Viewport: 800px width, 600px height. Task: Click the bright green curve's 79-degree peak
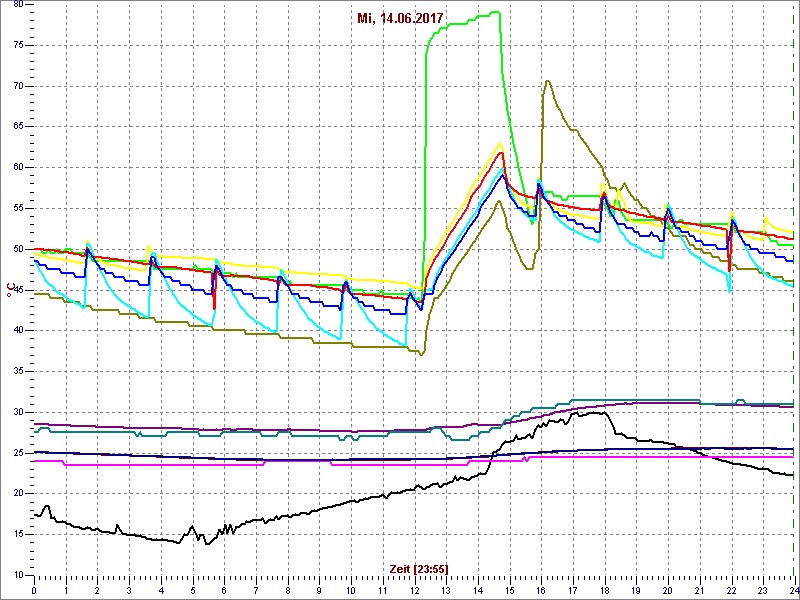(495, 12)
